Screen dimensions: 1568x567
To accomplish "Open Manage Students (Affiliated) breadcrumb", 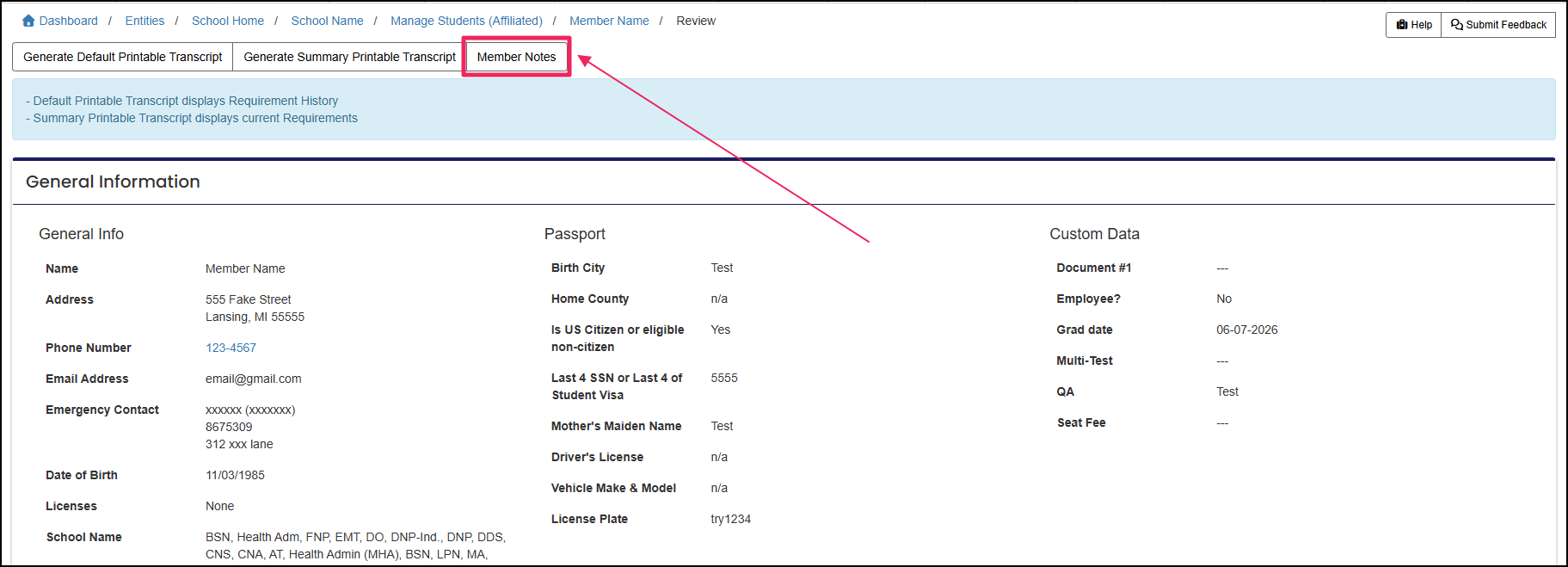I will (466, 21).
